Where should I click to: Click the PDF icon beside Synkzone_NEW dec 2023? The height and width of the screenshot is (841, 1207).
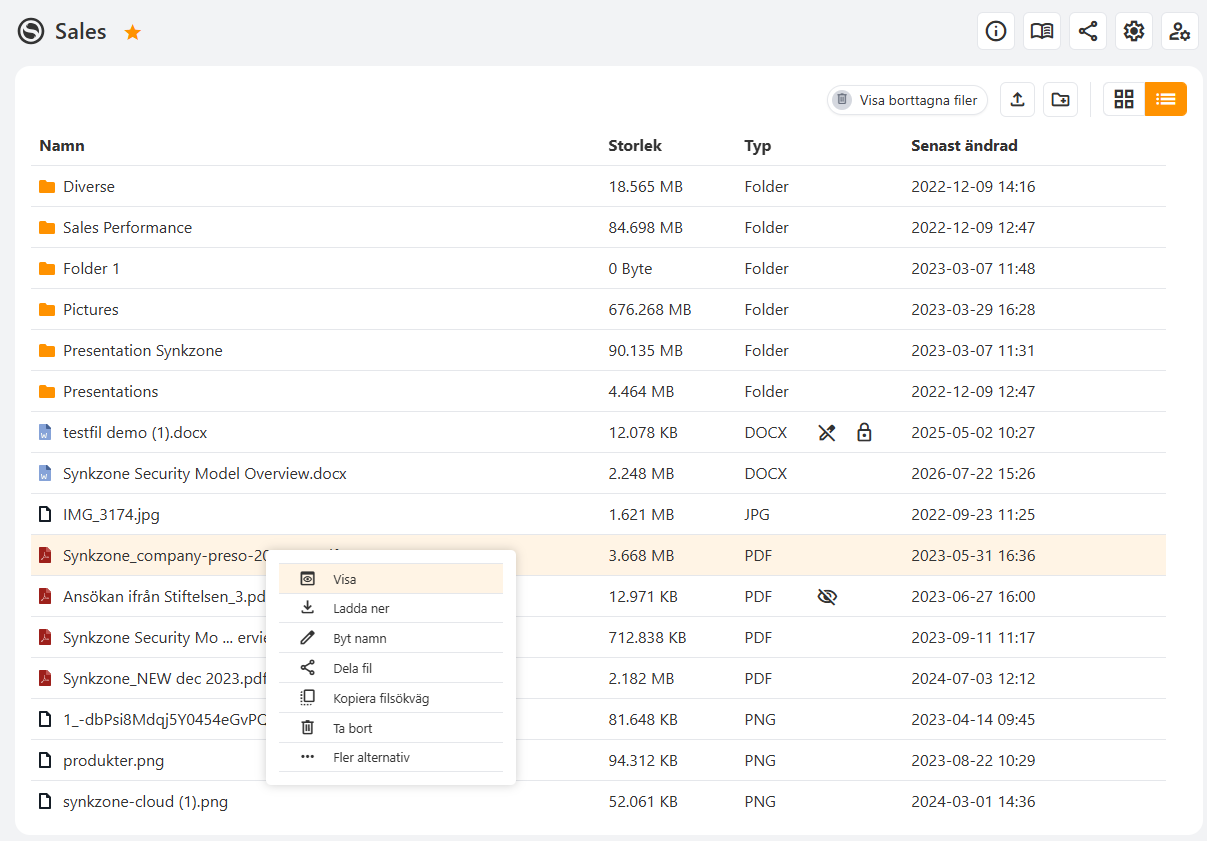click(45, 679)
